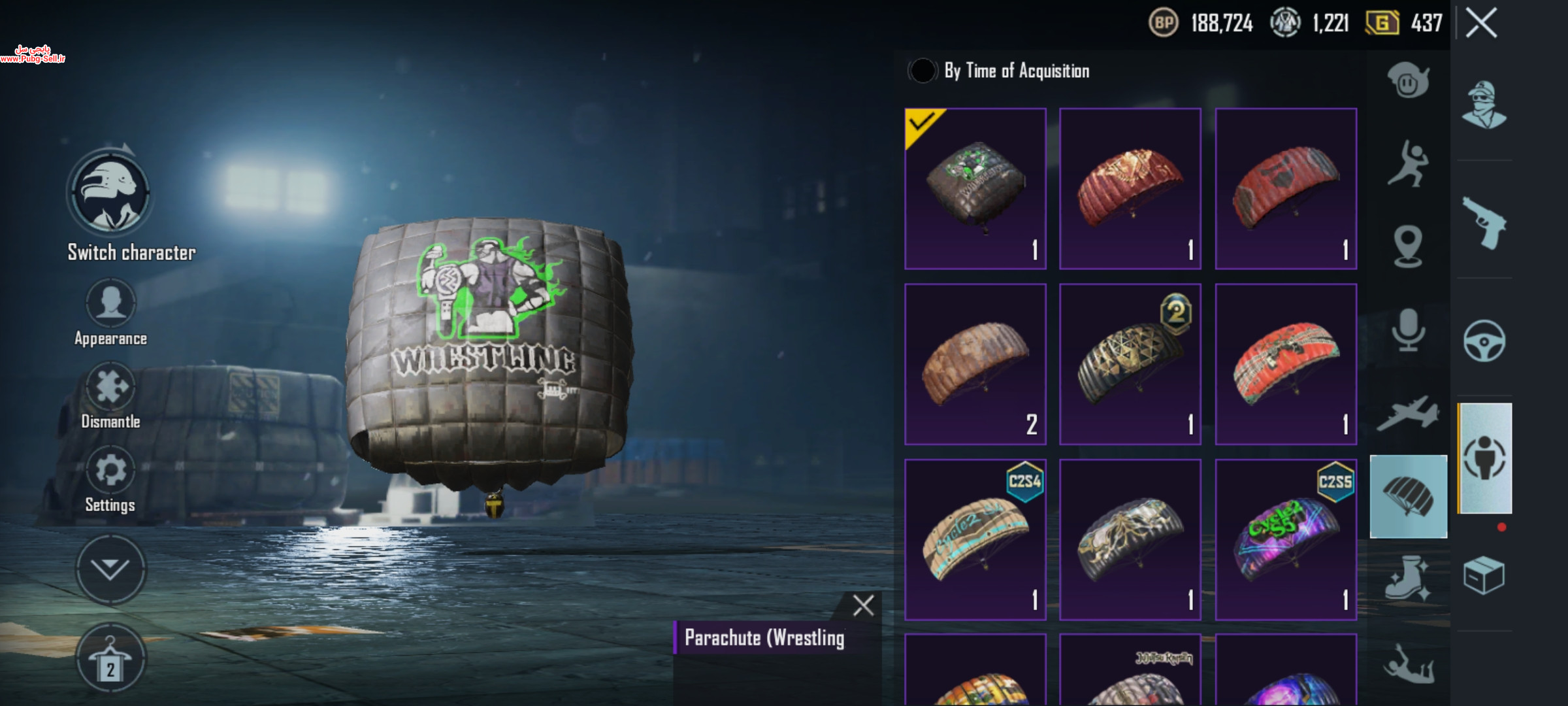Collapse left menu with down chevron
The image size is (1568, 706).
pos(110,569)
